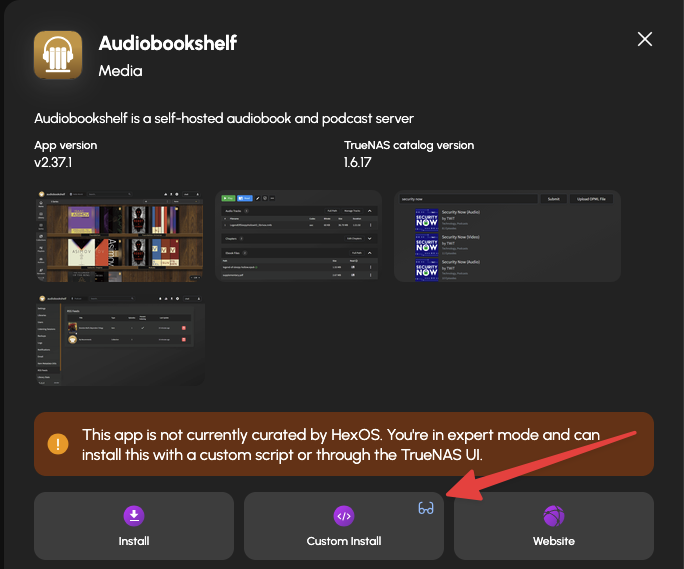Click the orange exclamation warning icon

click(x=58, y=444)
